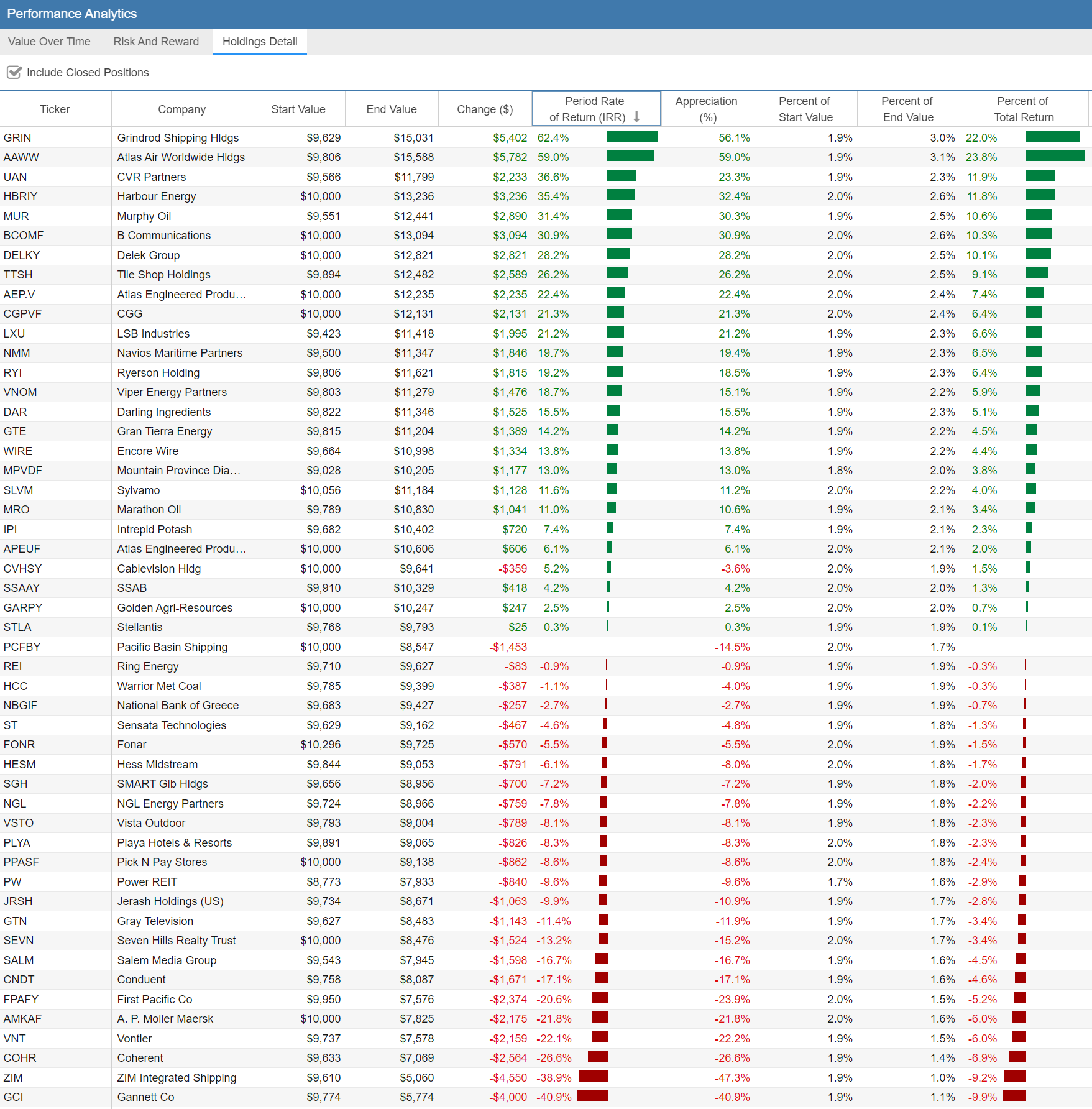Screen dimensions: 1092x1109
Task: Click LSB Industries company name
Action: click(x=154, y=334)
